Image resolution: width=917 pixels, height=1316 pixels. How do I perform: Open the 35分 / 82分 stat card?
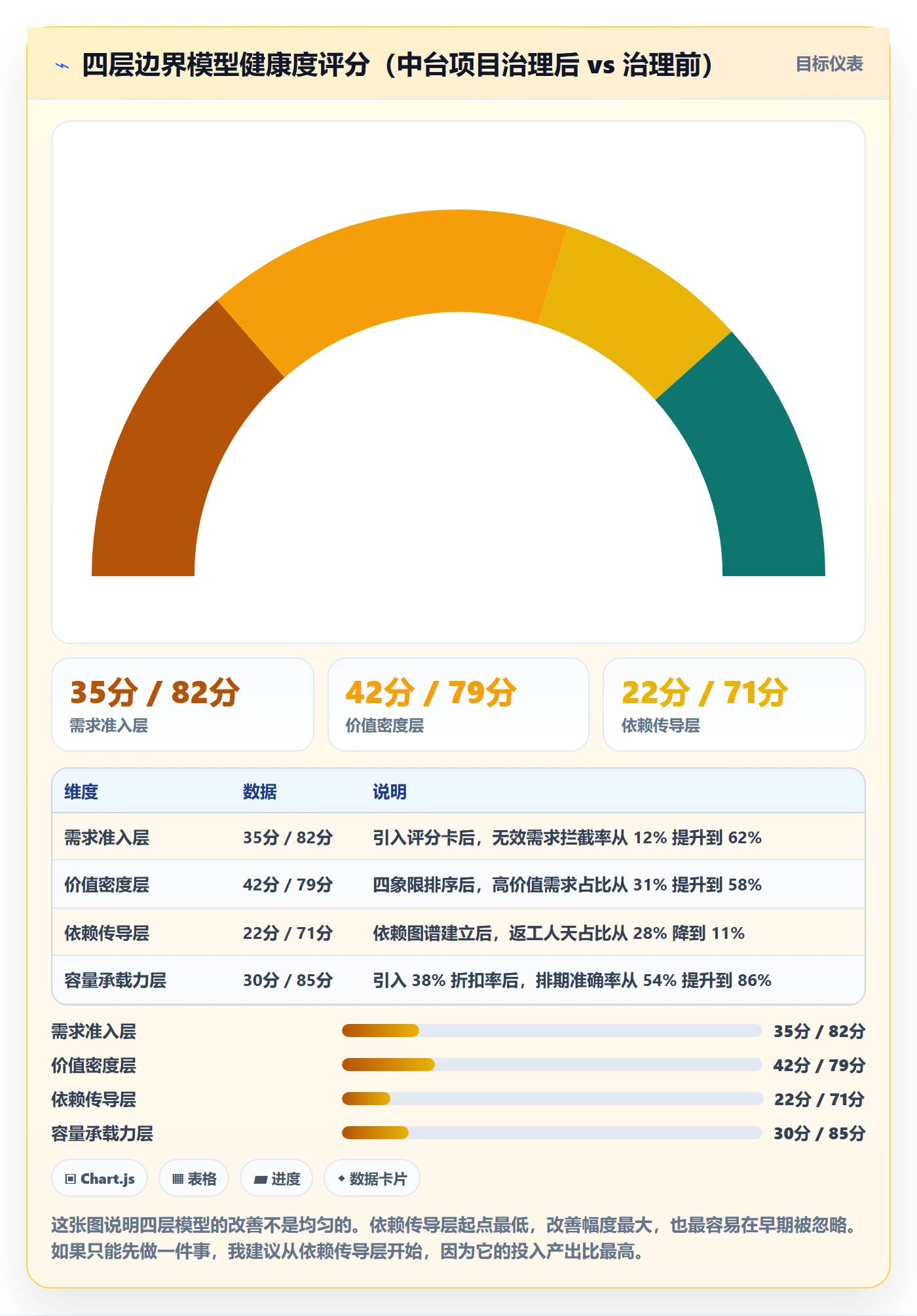point(183,704)
